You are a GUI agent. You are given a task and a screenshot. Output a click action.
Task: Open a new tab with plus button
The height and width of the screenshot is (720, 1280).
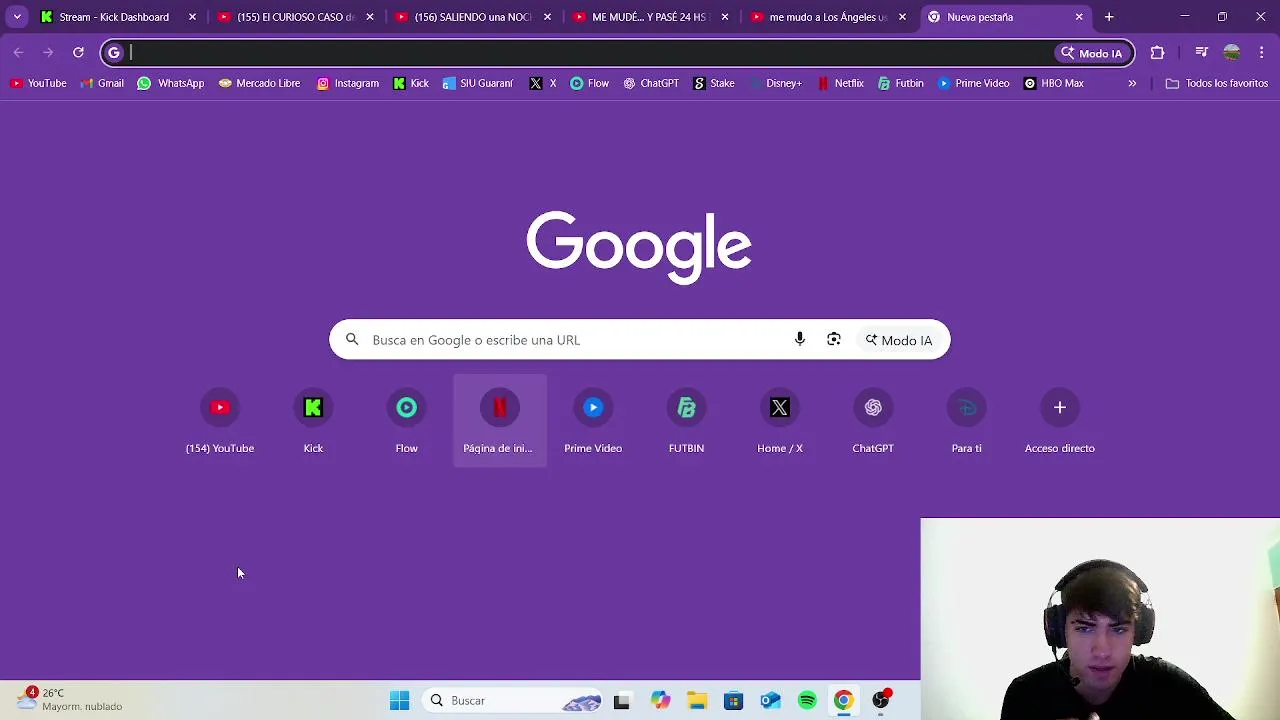pos(1109,17)
